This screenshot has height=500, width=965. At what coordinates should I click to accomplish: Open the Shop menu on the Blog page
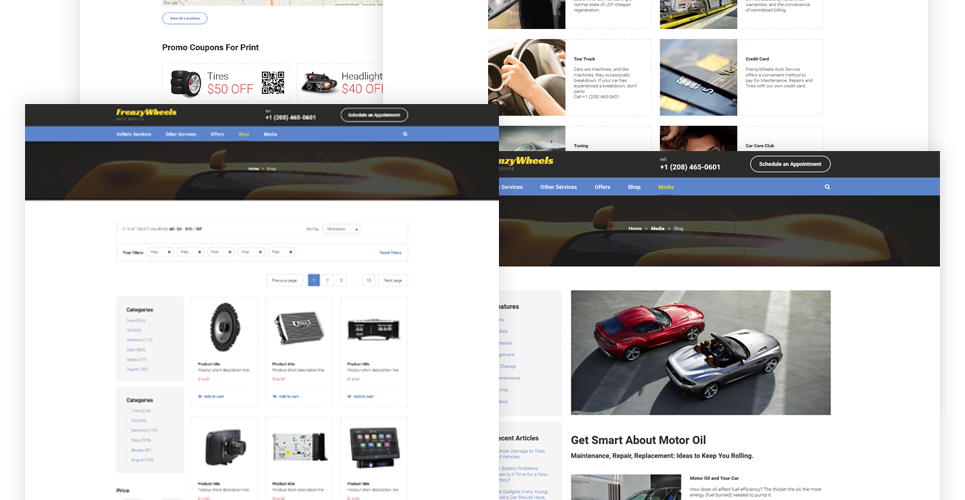click(x=634, y=187)
